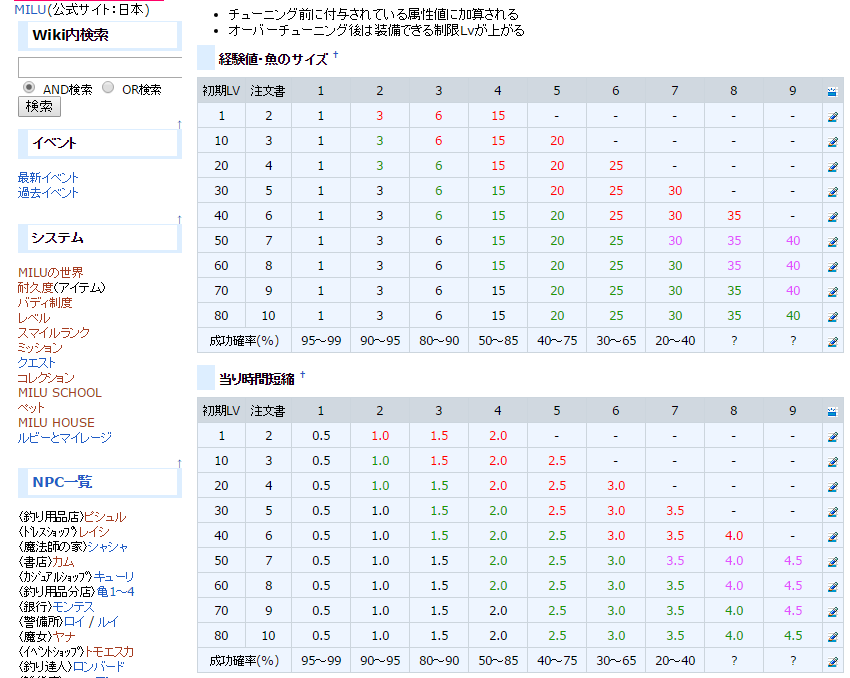Click edit icon in 当り時間短縮 table header row
This screenshot has height=678, width=850.
click(x=832, y=411)
